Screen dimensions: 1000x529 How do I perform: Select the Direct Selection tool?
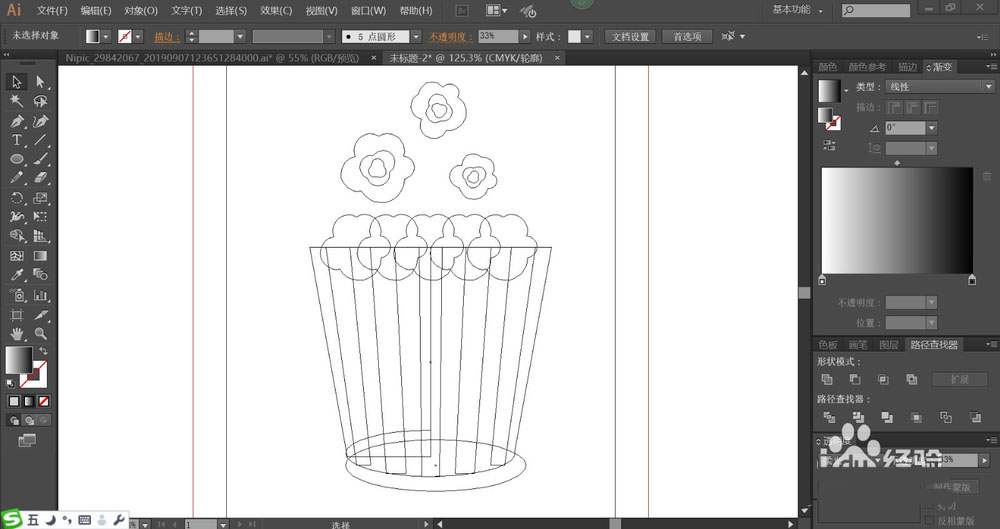tap(40, 82)
